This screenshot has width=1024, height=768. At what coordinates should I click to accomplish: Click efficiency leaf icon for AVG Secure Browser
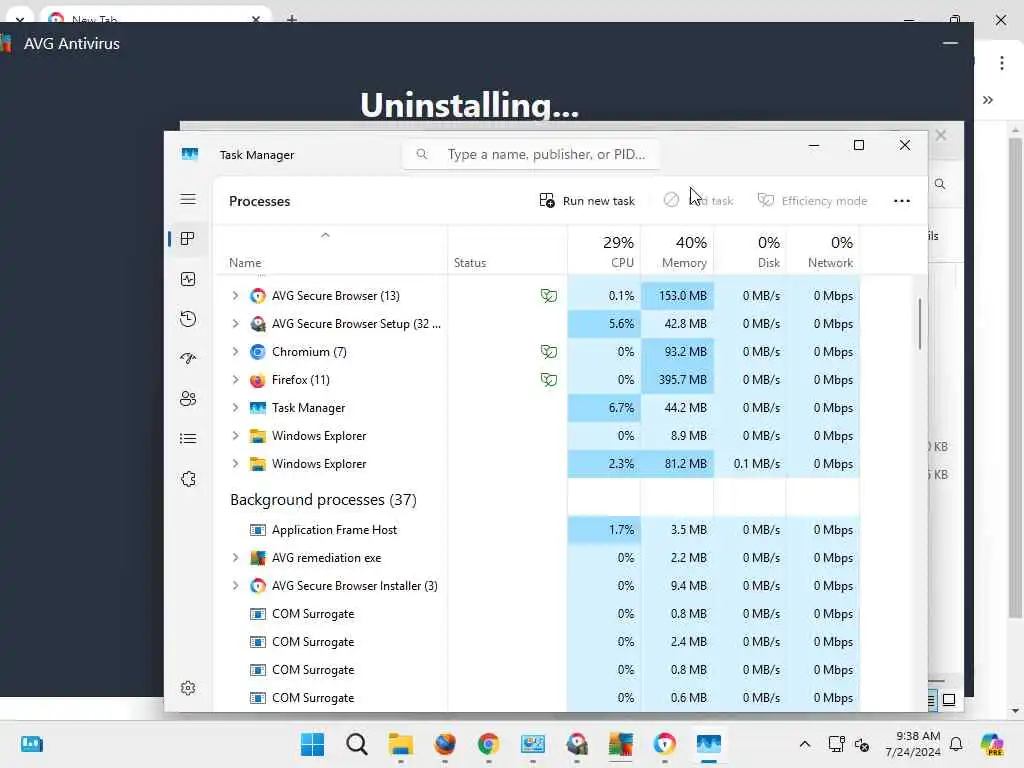(549, 296)
